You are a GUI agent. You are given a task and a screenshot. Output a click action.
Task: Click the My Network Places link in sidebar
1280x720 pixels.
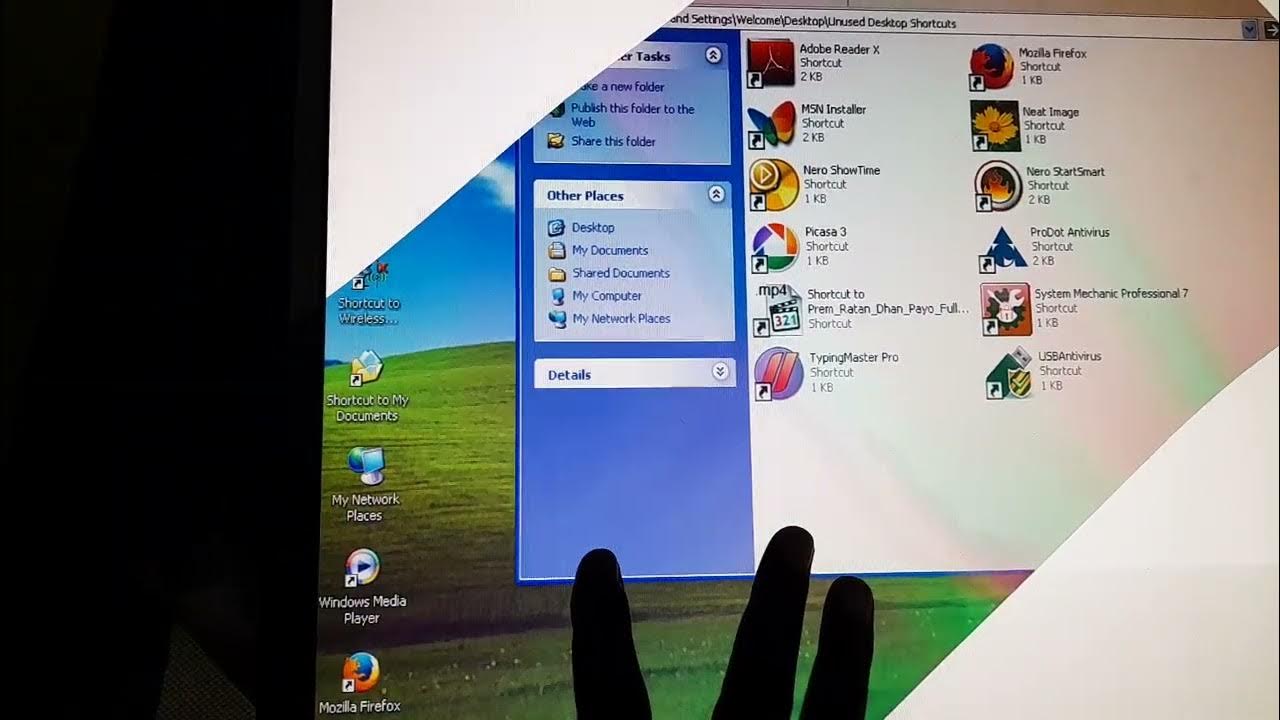(621, 319)
